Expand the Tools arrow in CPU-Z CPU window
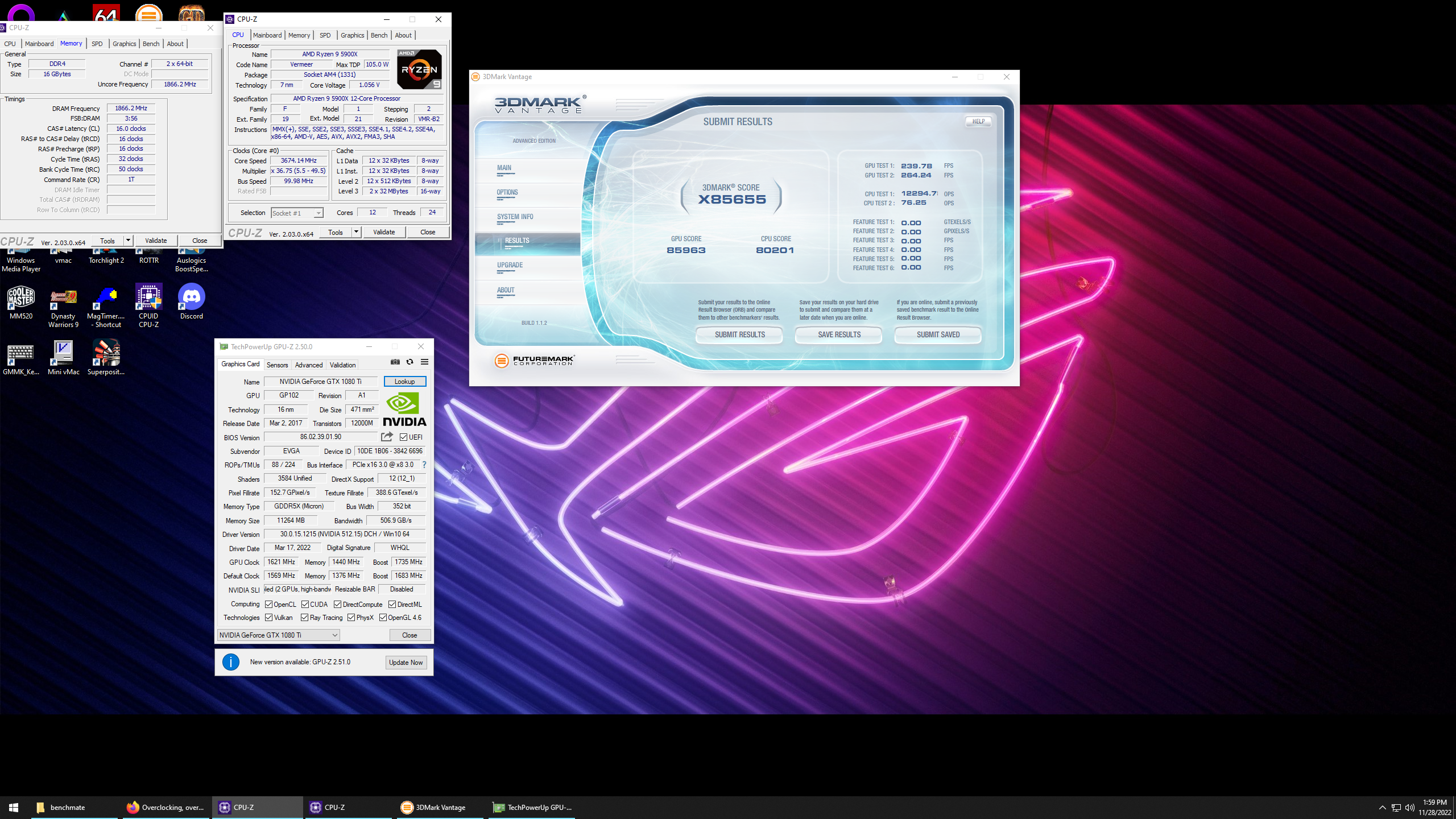Viewport: 1456px width, 819px height. tap(356, 232)
